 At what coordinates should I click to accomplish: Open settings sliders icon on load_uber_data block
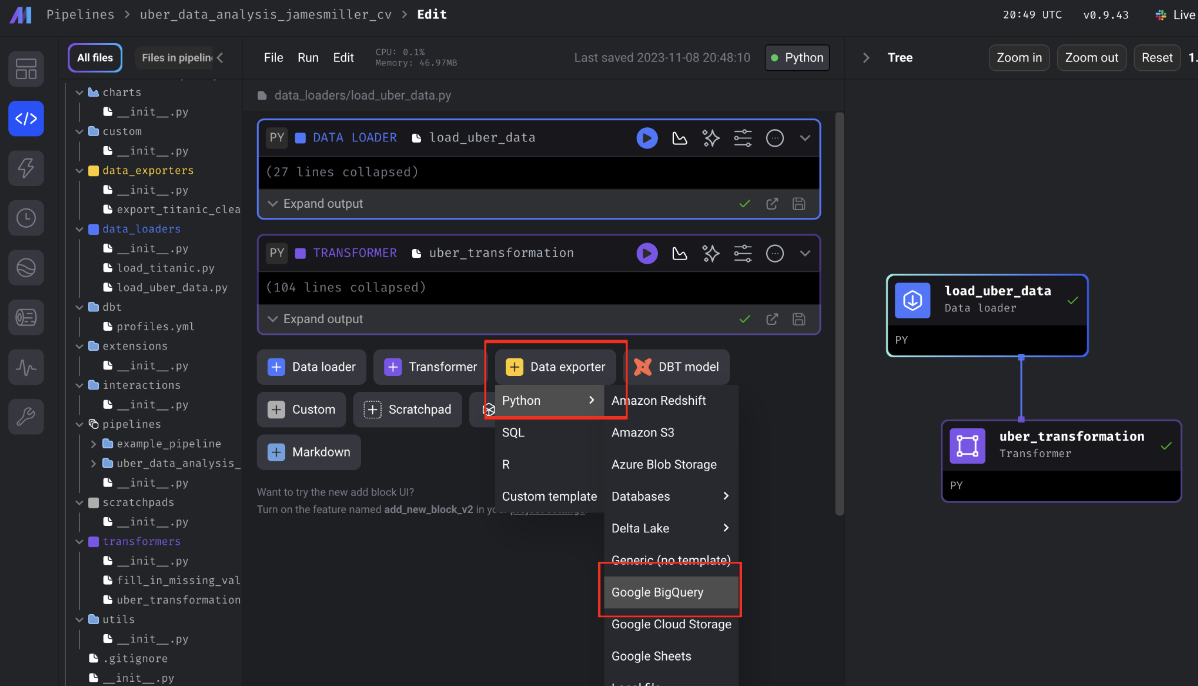click(x=743, y=138)
